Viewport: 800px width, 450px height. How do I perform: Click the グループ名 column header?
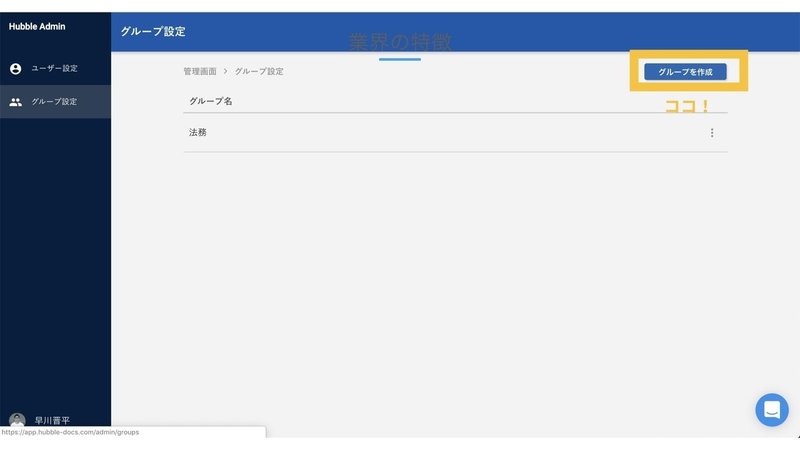tap(211, 101)
